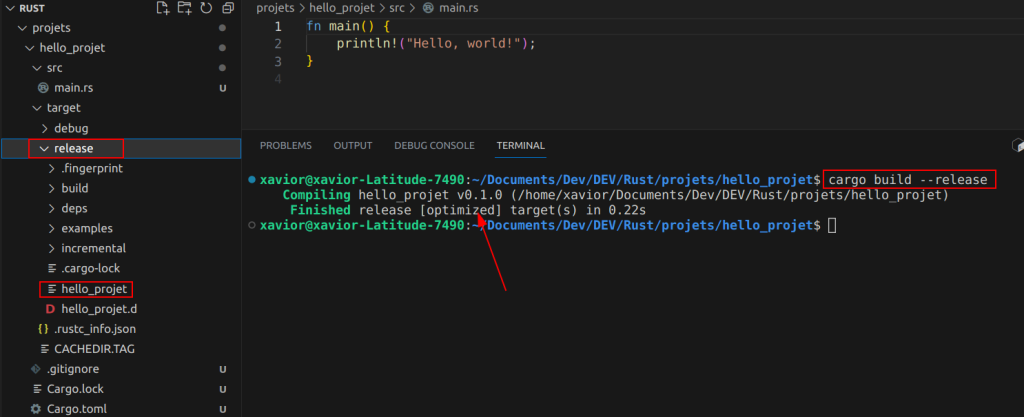The width and height of the screenshot is (1024, 417).
Task: Expand the build folder
Action: pos(52,188)
